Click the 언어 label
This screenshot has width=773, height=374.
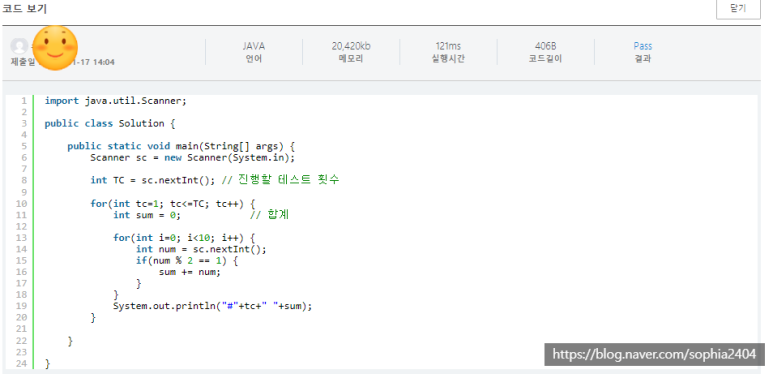pos(254,59)
